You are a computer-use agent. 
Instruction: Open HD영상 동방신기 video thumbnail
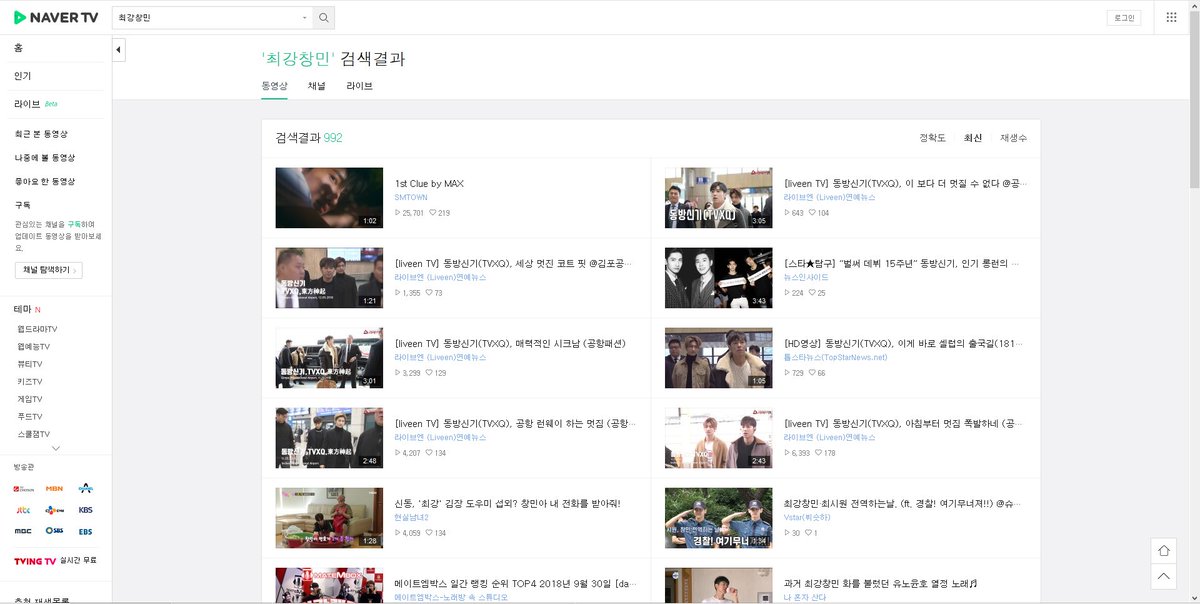(719, 358)
